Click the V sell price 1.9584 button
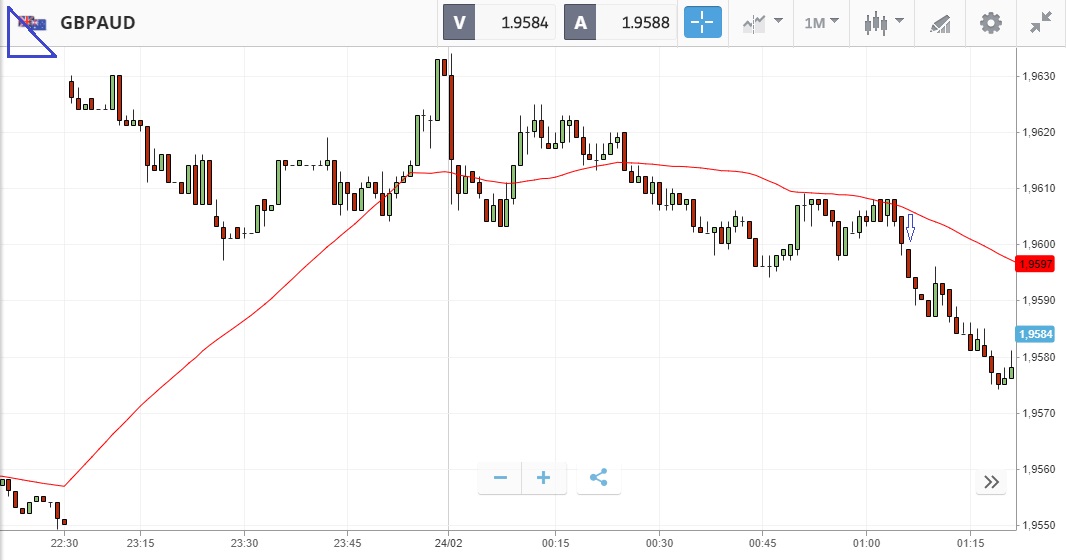This screenshot has width=1066, height=560. [x=500, y=22]
